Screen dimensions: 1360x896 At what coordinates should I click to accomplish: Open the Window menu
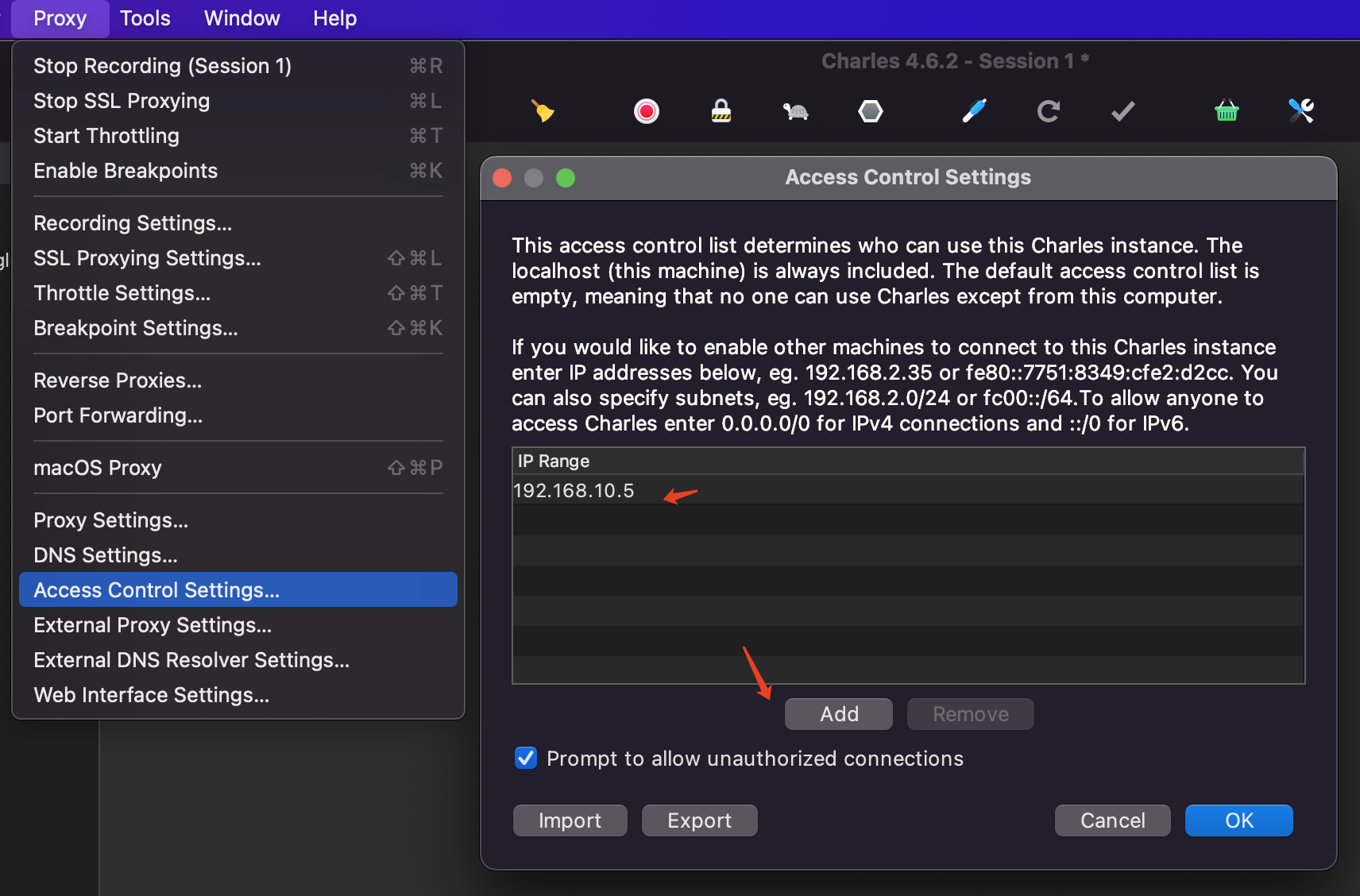(x=242, y=18)
